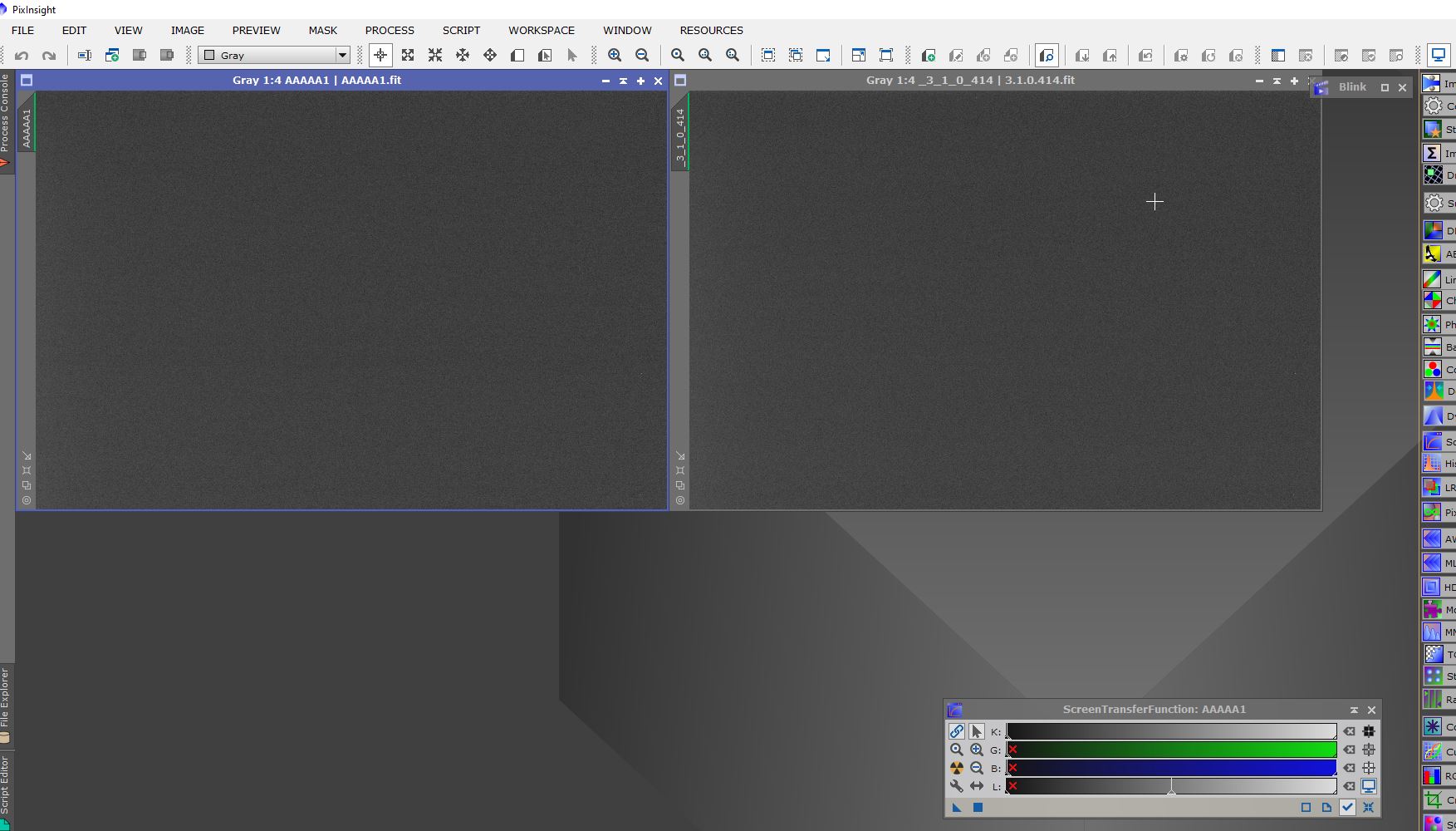Click the wrench icon in ScreenTransferFunction

tap(957, 786)
